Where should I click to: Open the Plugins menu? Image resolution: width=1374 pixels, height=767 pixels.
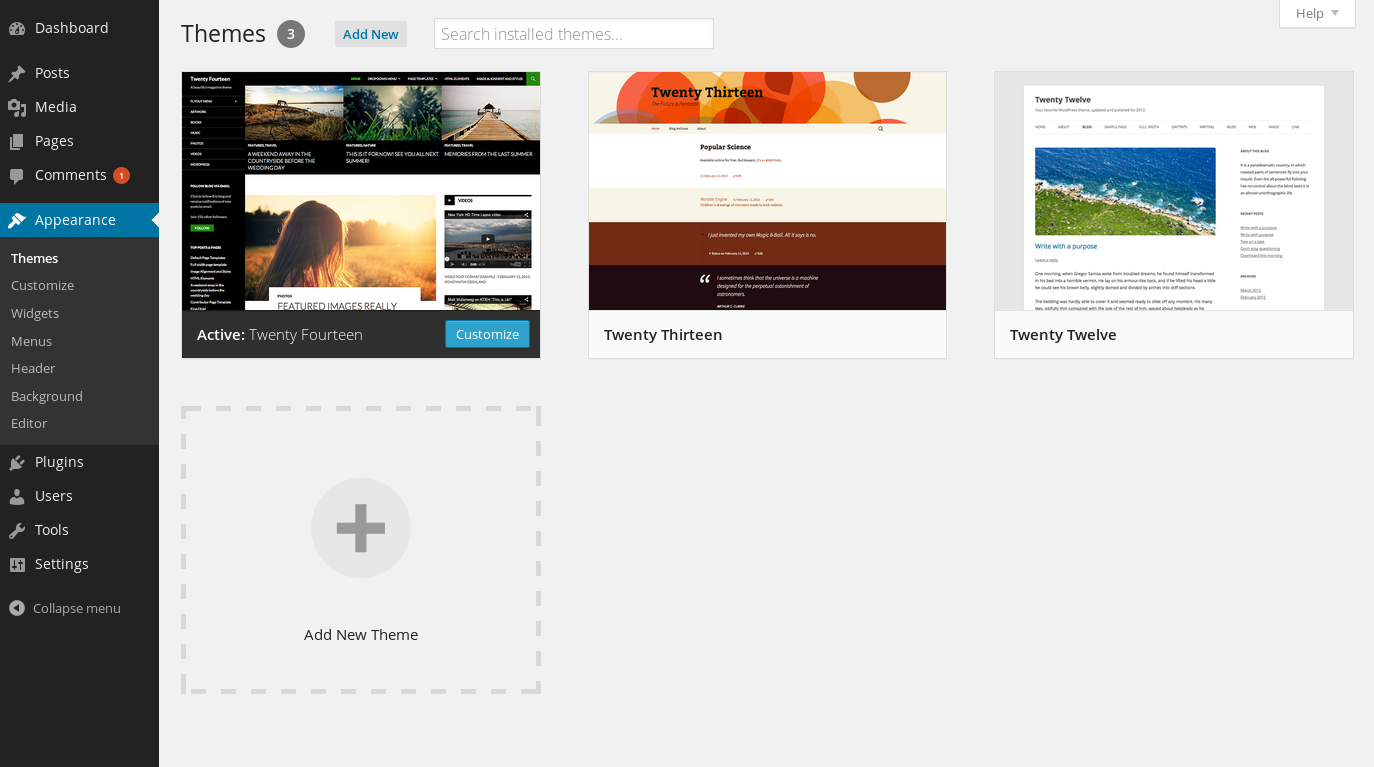point(79,462)
